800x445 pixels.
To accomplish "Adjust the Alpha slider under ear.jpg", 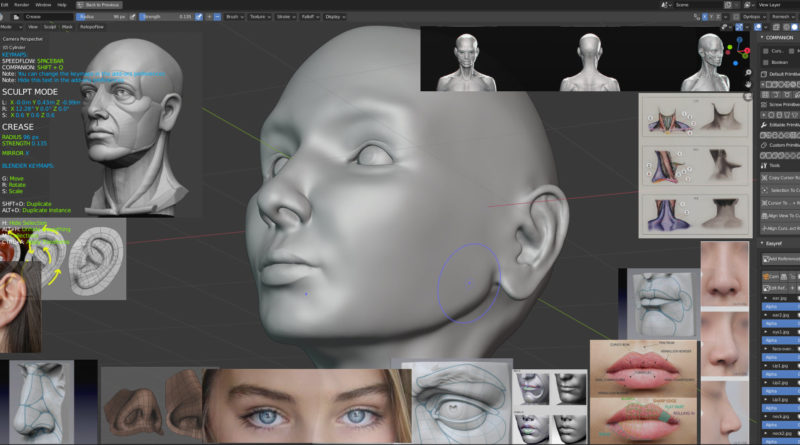I will tap(781, 307).
